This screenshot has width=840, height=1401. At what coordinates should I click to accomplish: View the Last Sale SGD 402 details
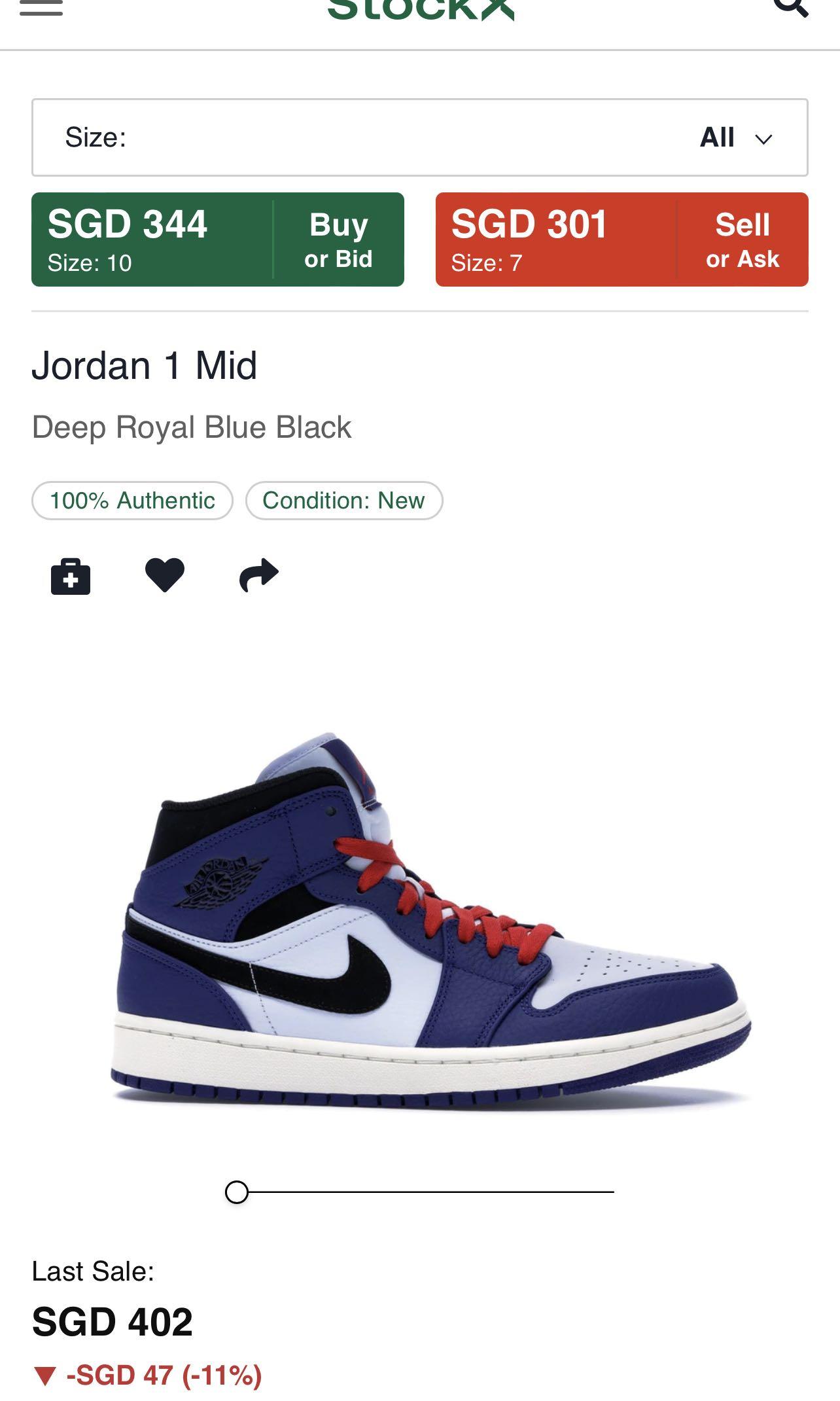(x=112, y=1322)
